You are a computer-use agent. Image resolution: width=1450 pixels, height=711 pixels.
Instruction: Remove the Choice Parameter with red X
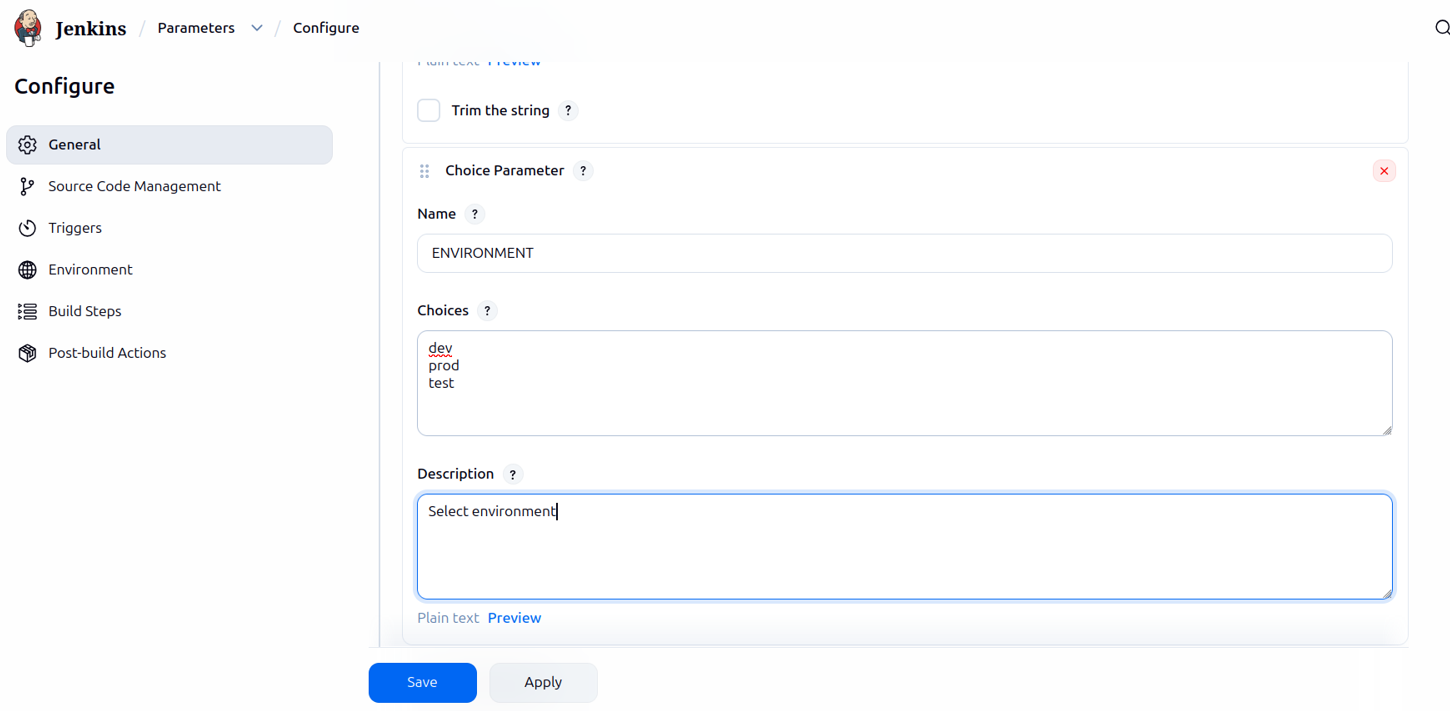click(x=1384, y=170)
